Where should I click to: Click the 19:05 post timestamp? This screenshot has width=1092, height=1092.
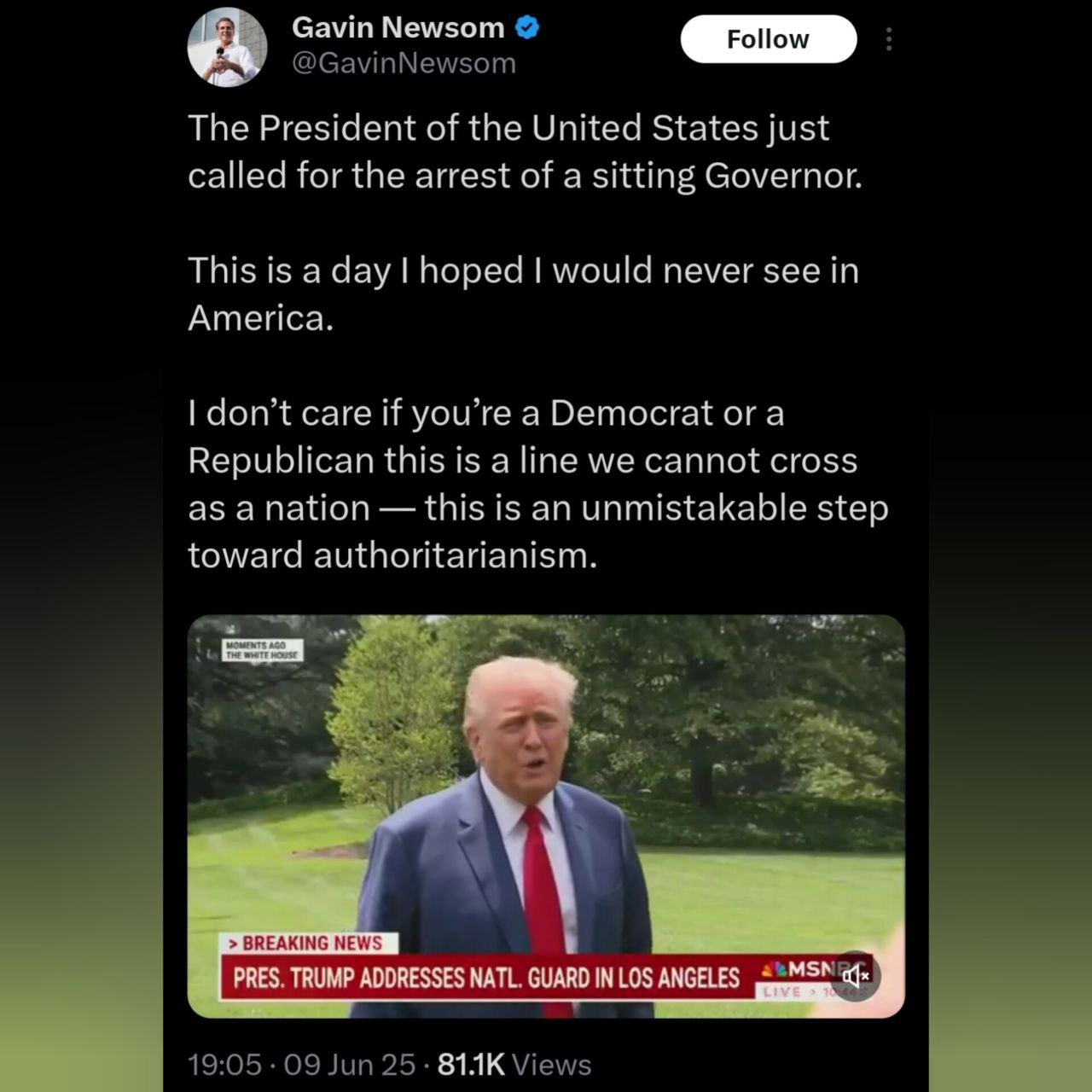point(224,1065)
